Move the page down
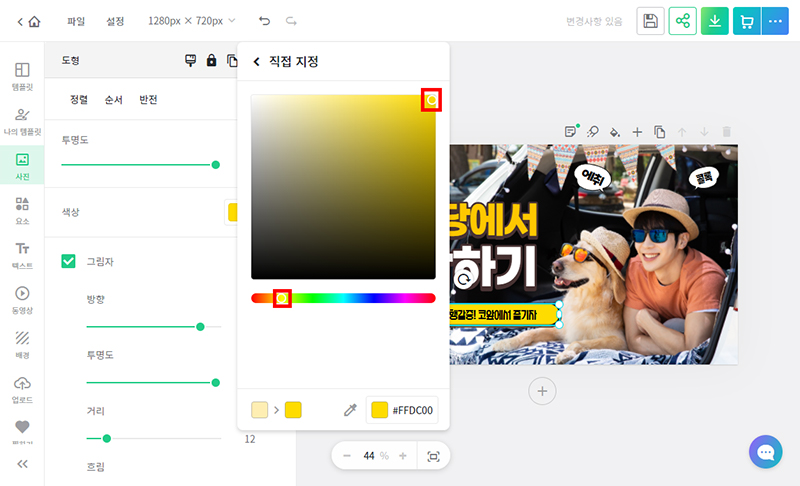This screenshot has height=486, width=800. pos(704,132)
